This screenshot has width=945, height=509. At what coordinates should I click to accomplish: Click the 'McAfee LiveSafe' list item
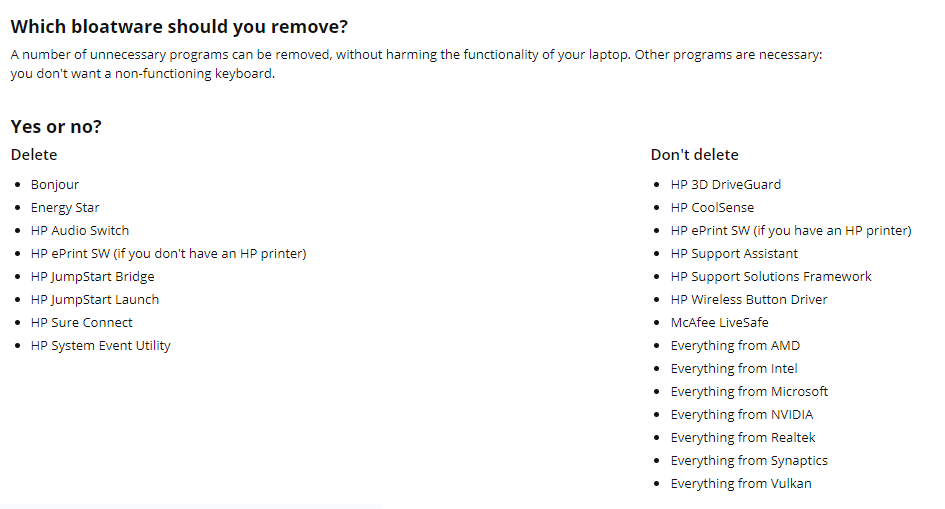click(x=720, y=322)
